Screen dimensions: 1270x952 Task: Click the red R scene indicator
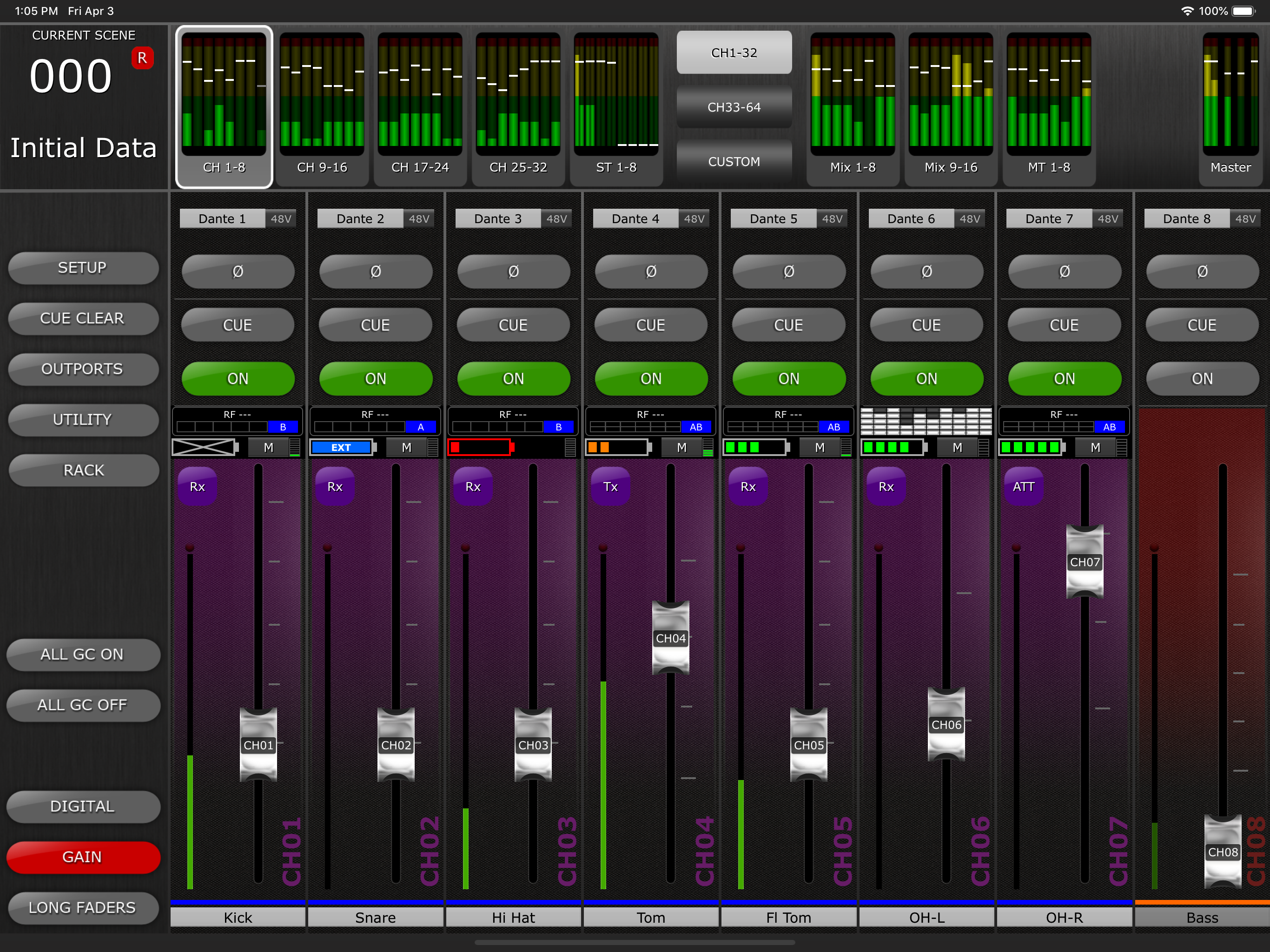coord(142,58)
